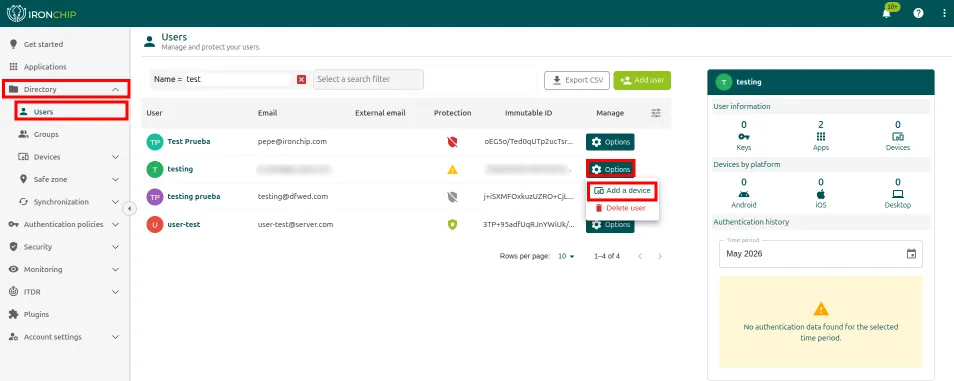The width and height of the screenshot is (954, 381).
Task: Open the rows per page dropdown
Action: 566,256
